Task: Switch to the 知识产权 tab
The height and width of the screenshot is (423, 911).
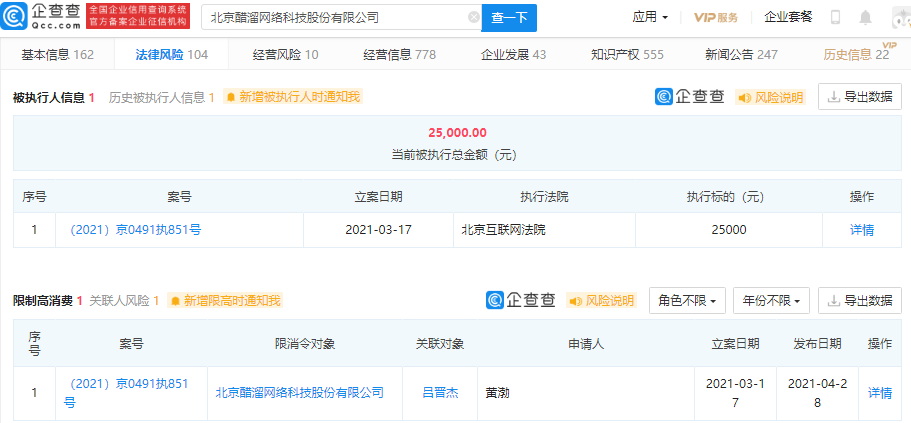Action: (x=627, y=55)
